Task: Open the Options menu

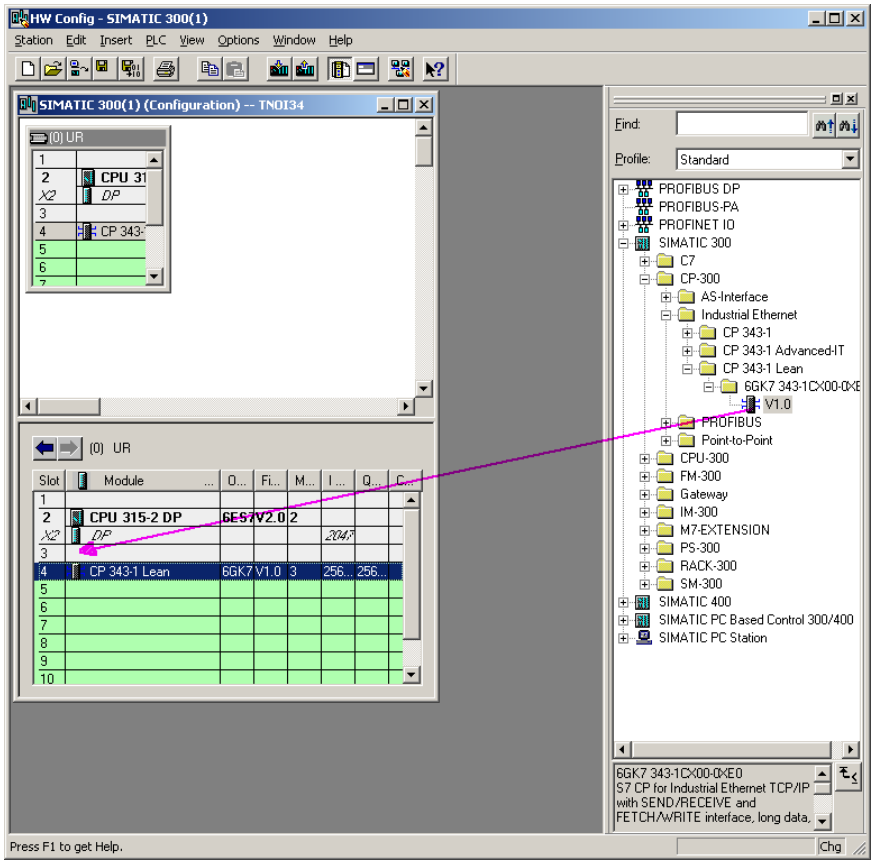Action: tap(238, 40)
